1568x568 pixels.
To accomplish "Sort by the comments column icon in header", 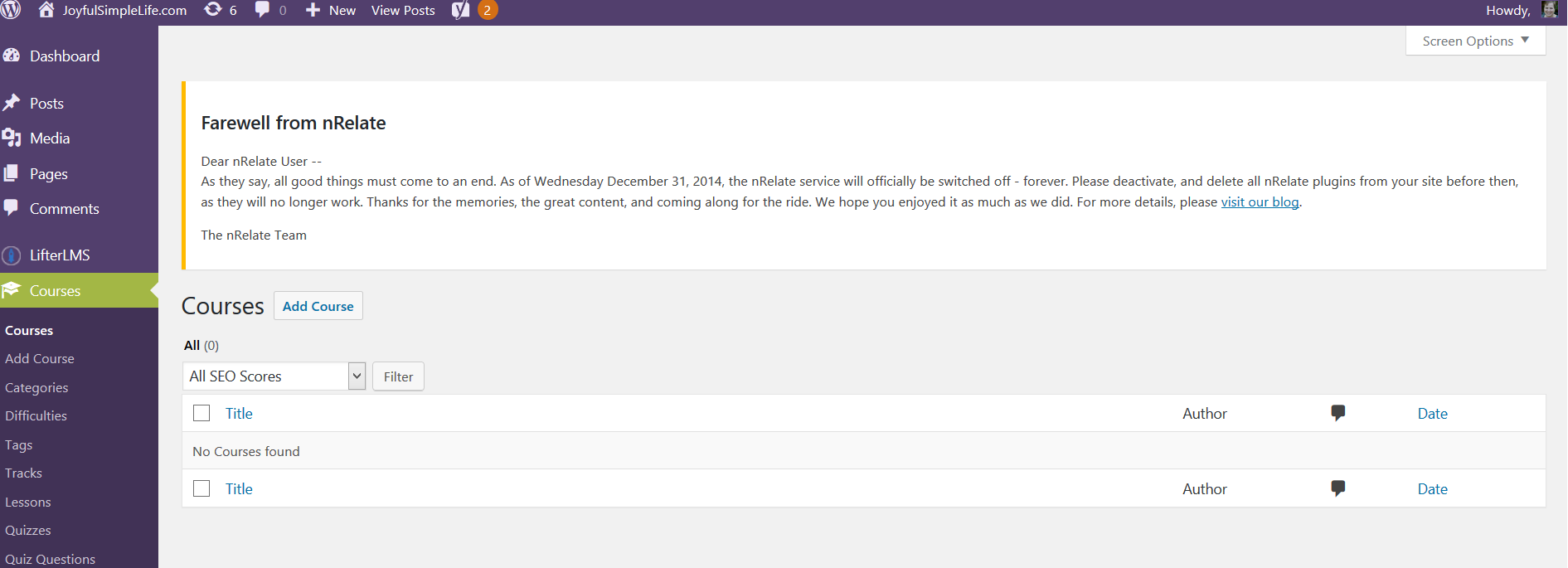I will click(1337, 413).
